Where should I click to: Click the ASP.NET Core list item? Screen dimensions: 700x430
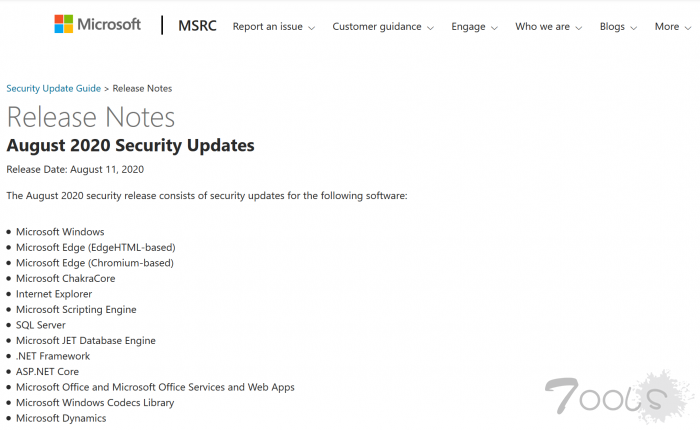pos(47,372)
